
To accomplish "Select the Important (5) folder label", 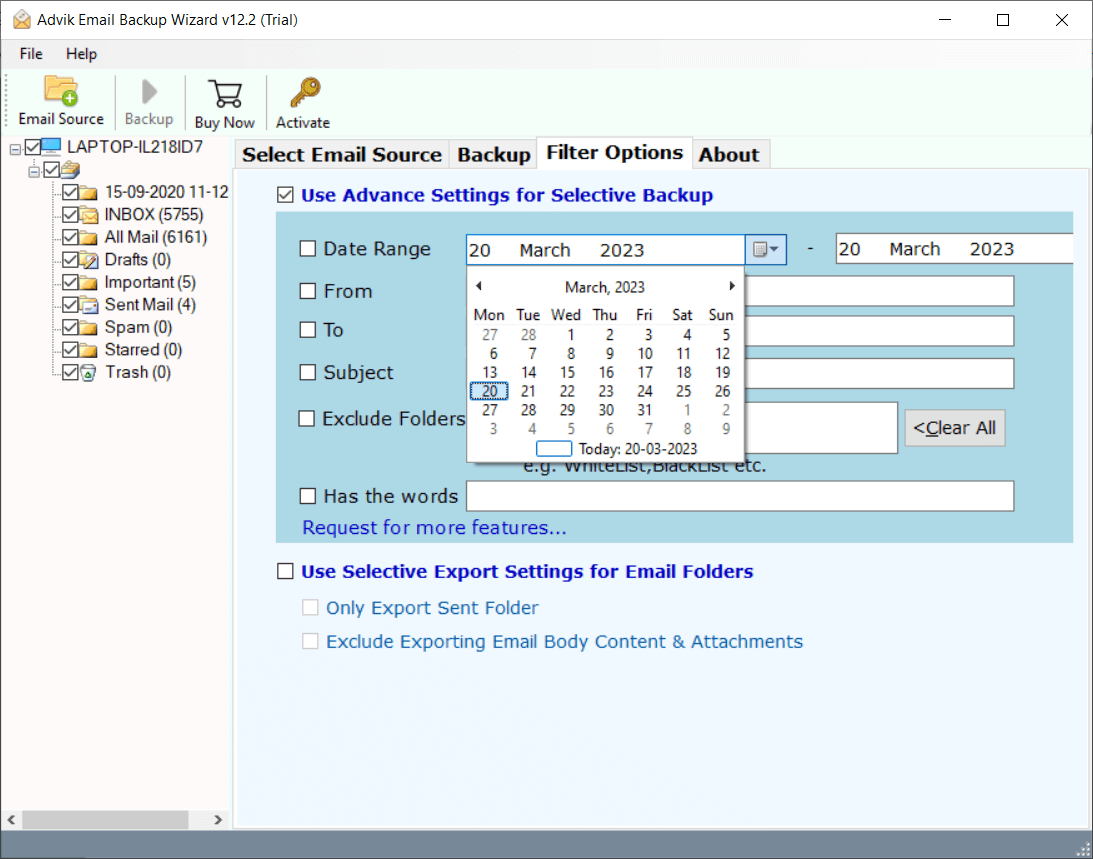I will 150,282.
